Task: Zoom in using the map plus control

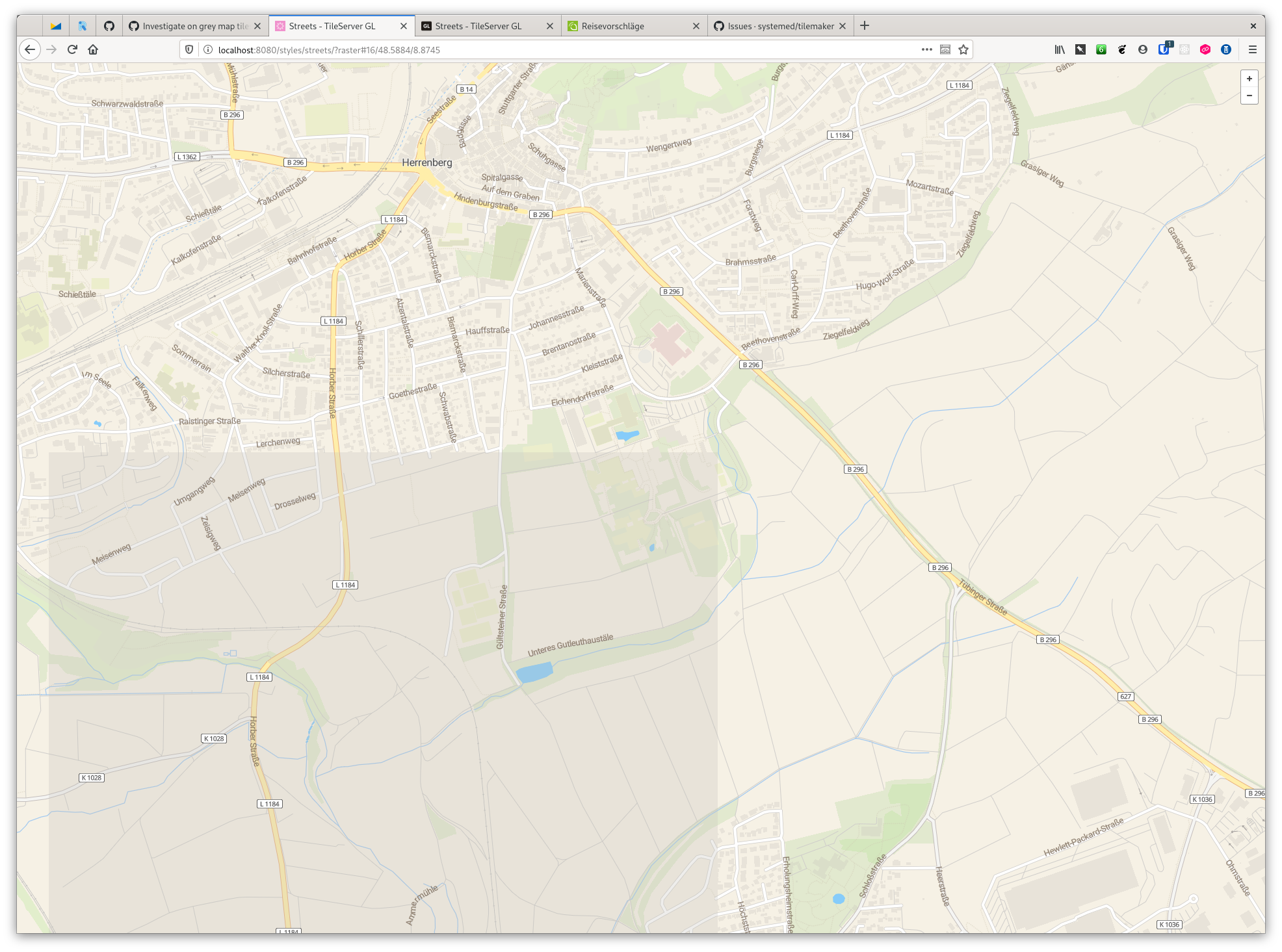Action: click(x=1249, y=79)
